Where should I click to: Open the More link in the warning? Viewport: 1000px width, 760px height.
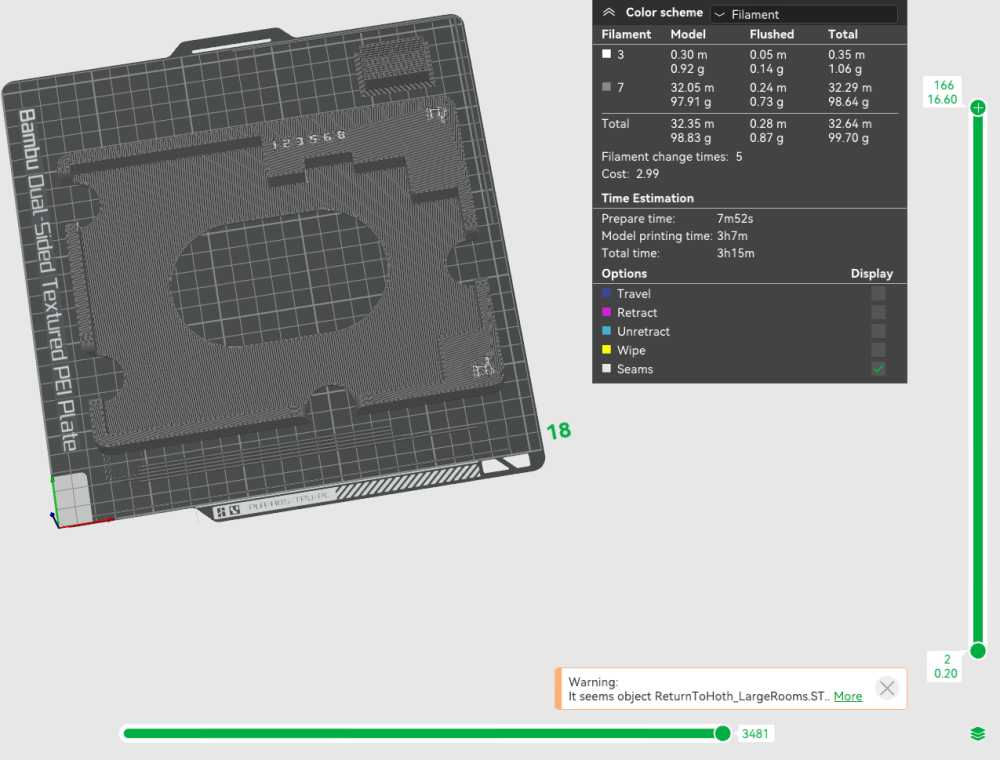pos(848,696)
